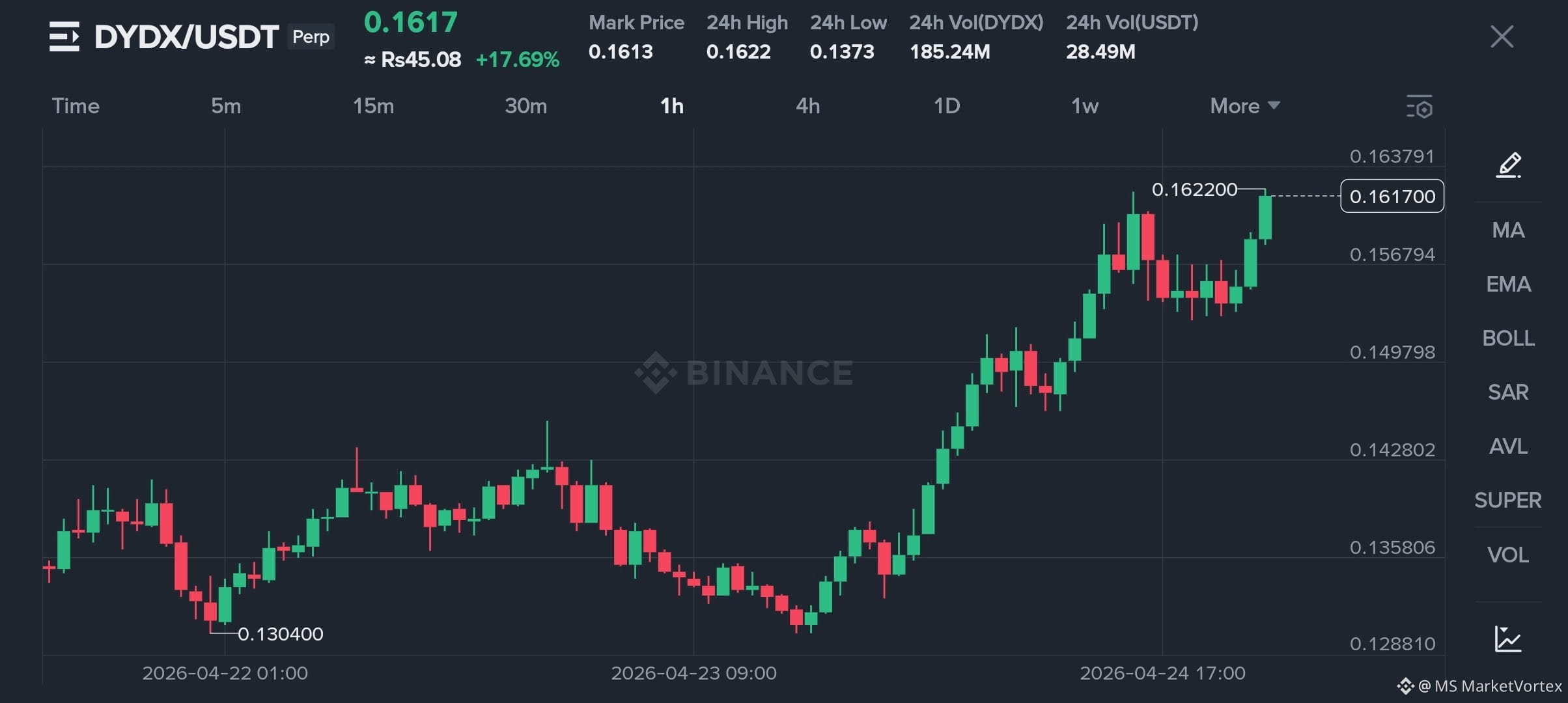Click the current price label 0.161700
This screenshot has height=703, width=1568.
coord(1392,196)
